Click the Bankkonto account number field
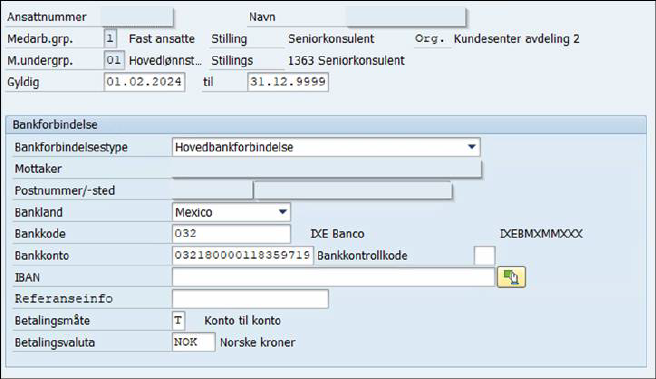The height and width of the screenshot is (379, 656). click(x=242, y=255)
